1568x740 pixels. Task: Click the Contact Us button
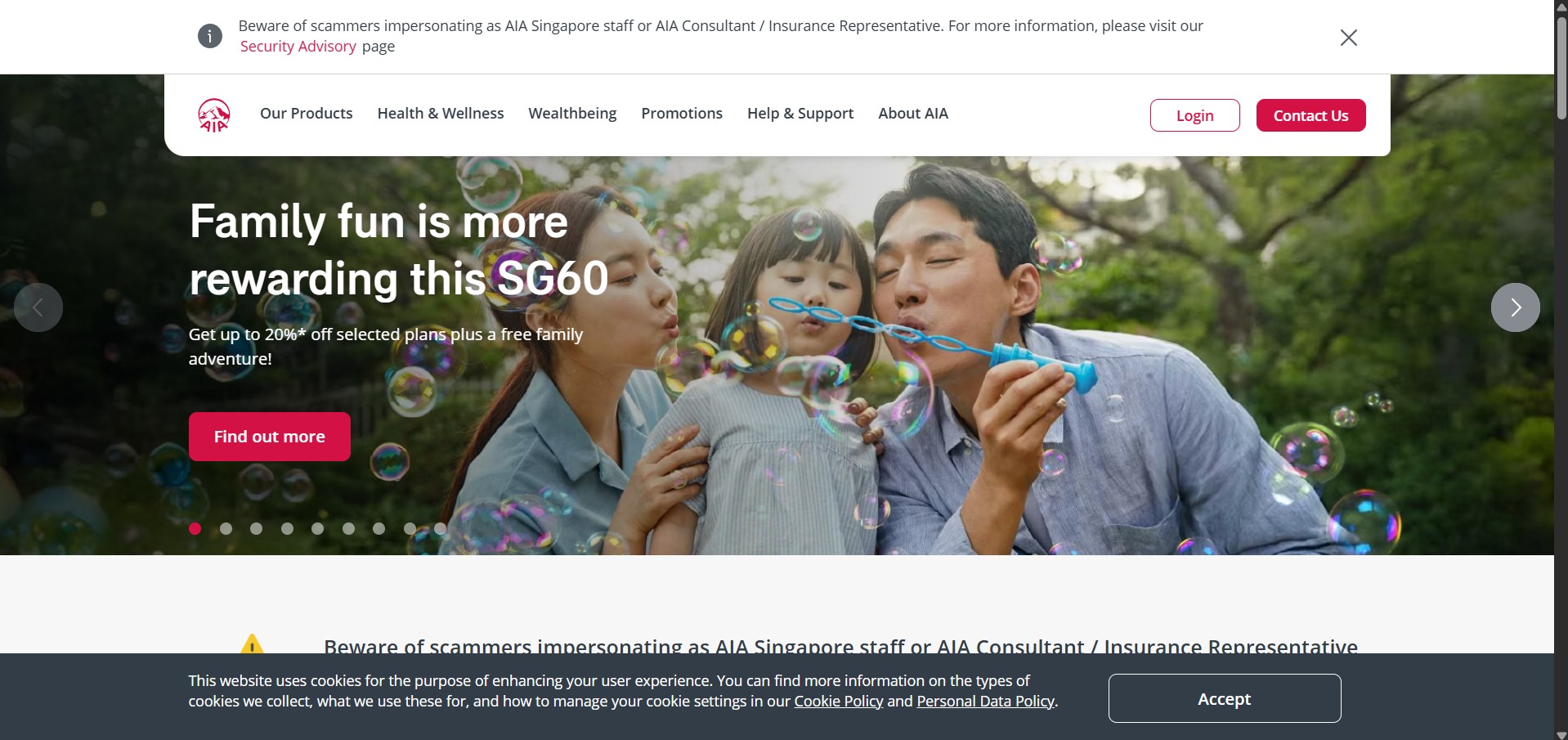click(1310, 115)
